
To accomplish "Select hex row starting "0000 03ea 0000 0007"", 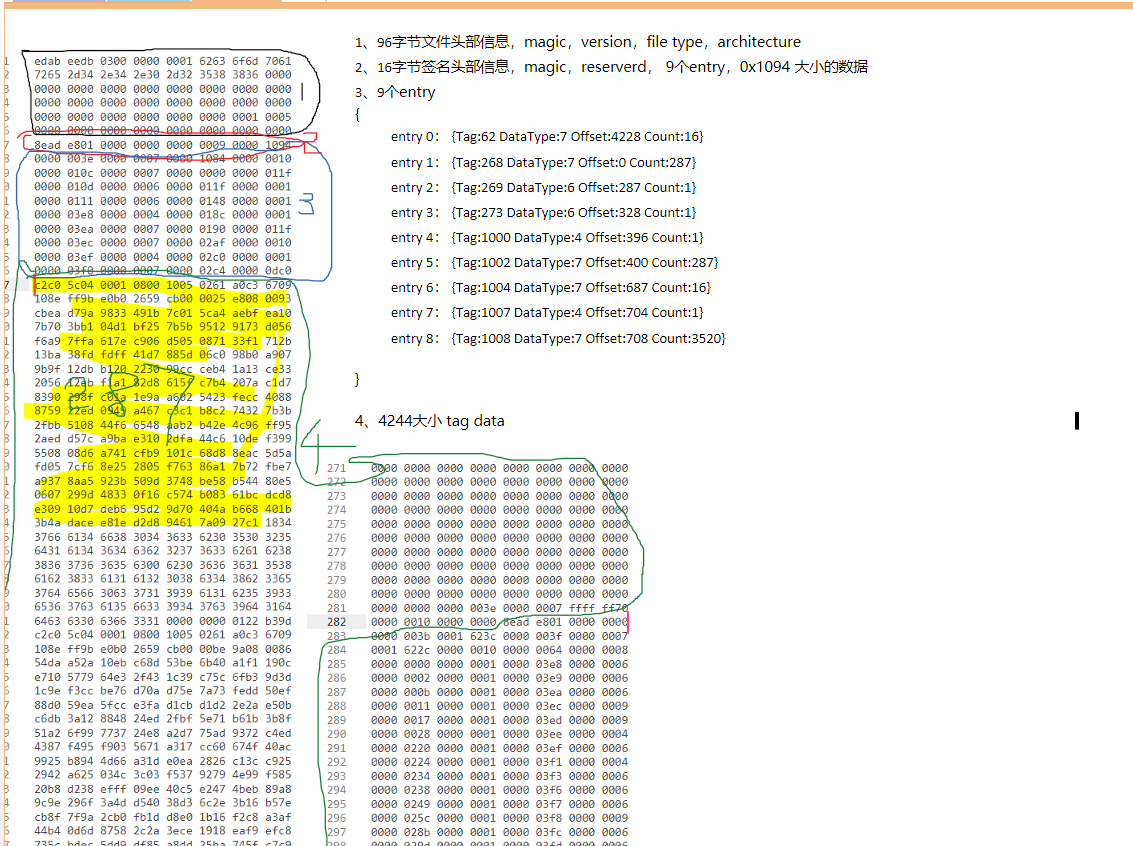I will pos(163,229).
